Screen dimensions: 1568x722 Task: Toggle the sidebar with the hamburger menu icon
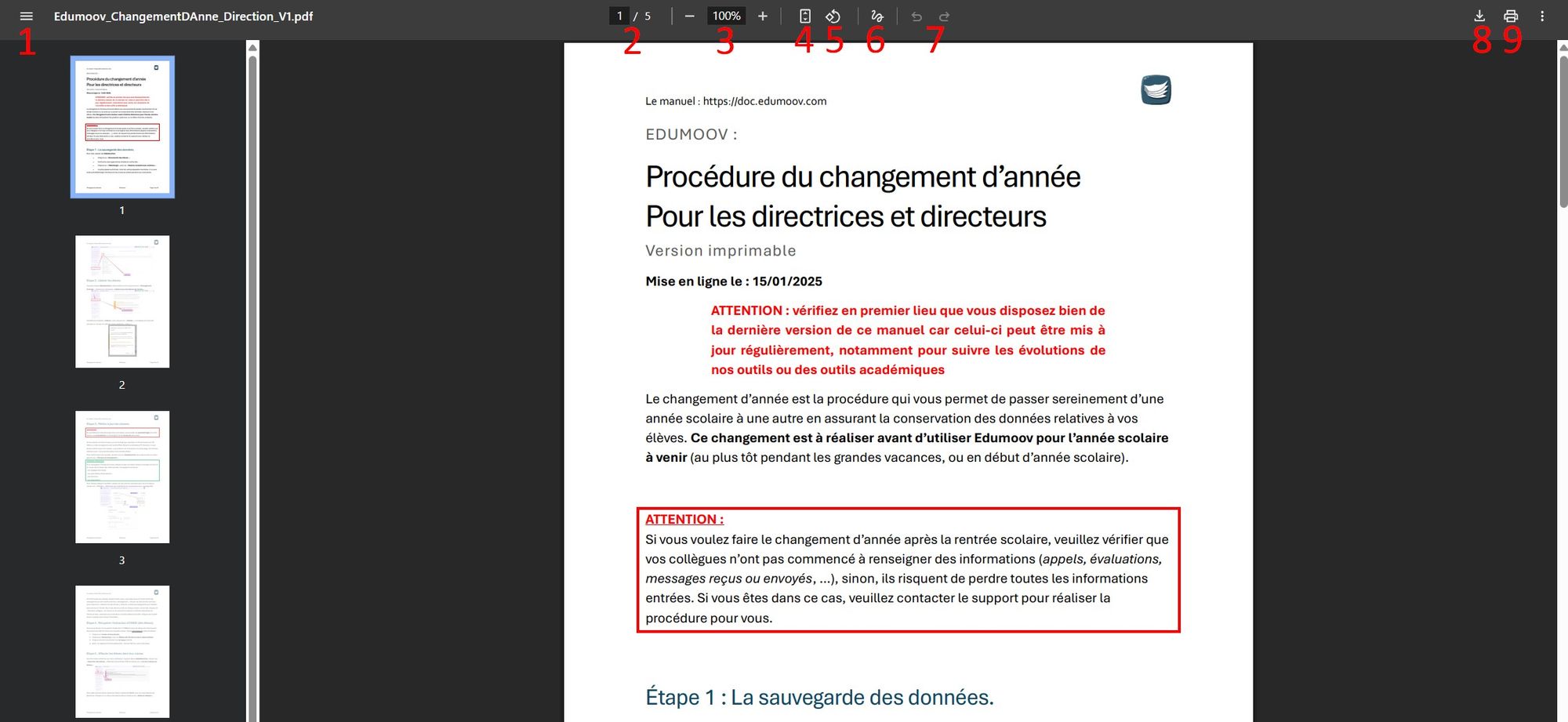coord(26,16)
